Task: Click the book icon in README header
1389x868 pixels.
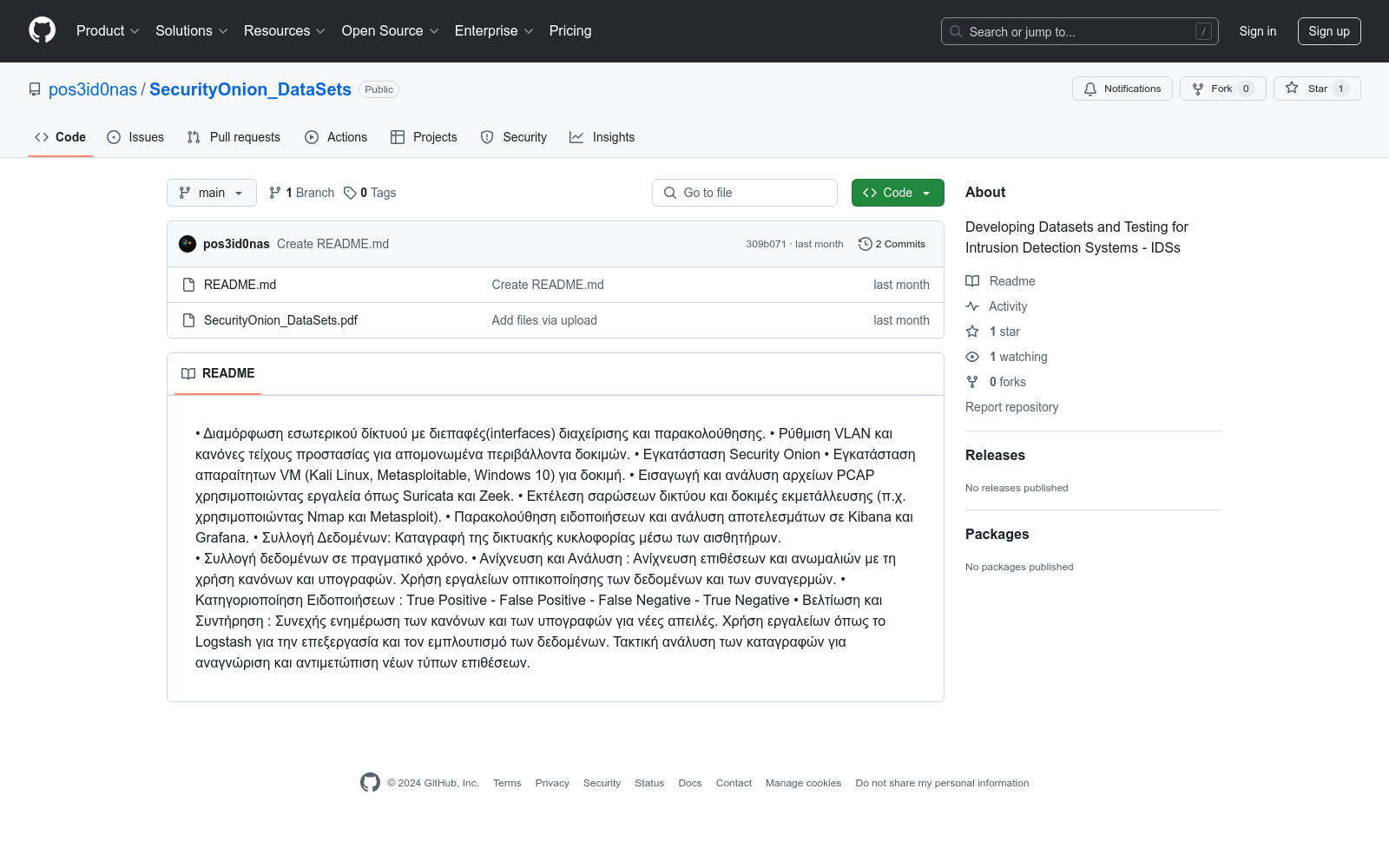Action: 188,373
